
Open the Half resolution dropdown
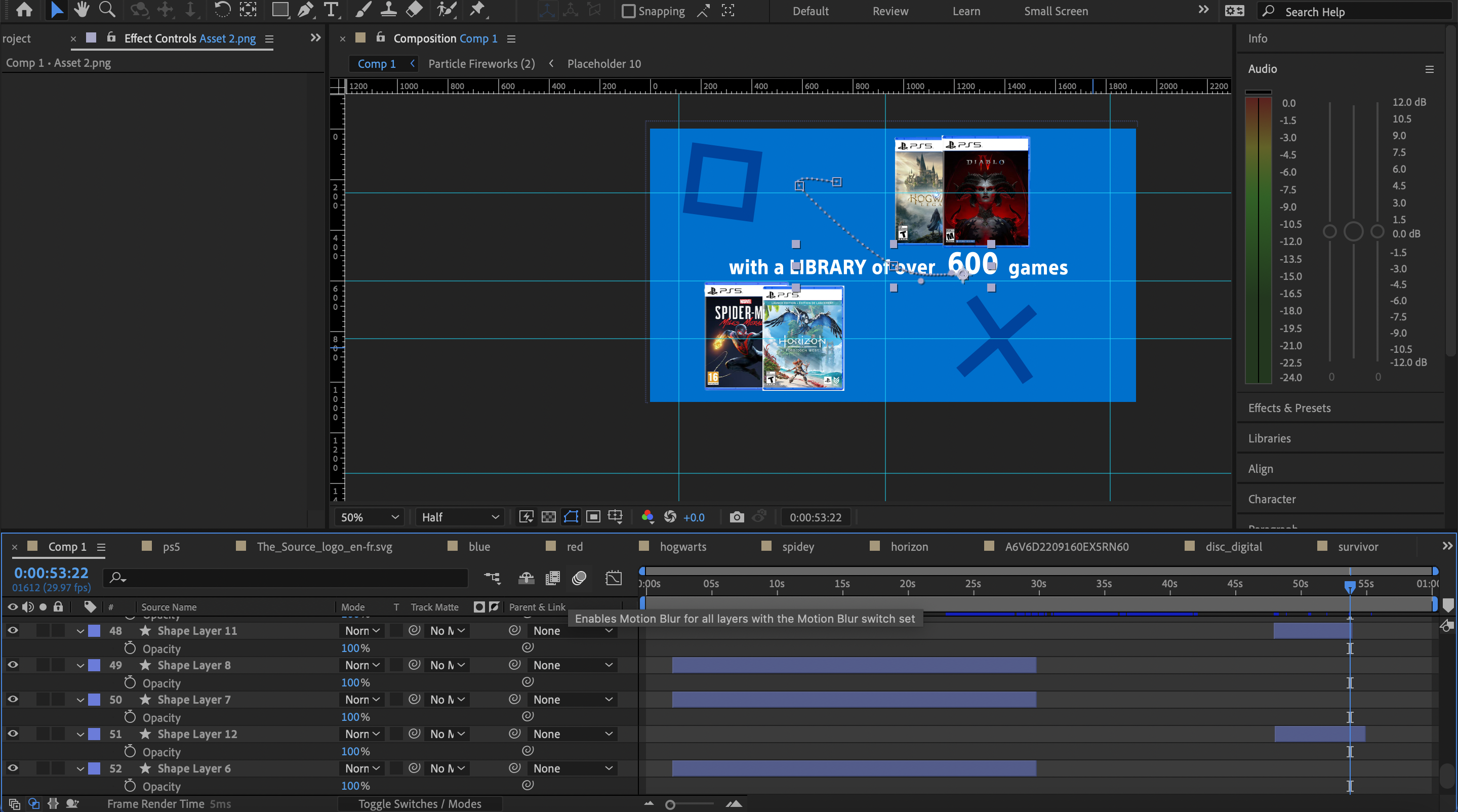[460, 517]
